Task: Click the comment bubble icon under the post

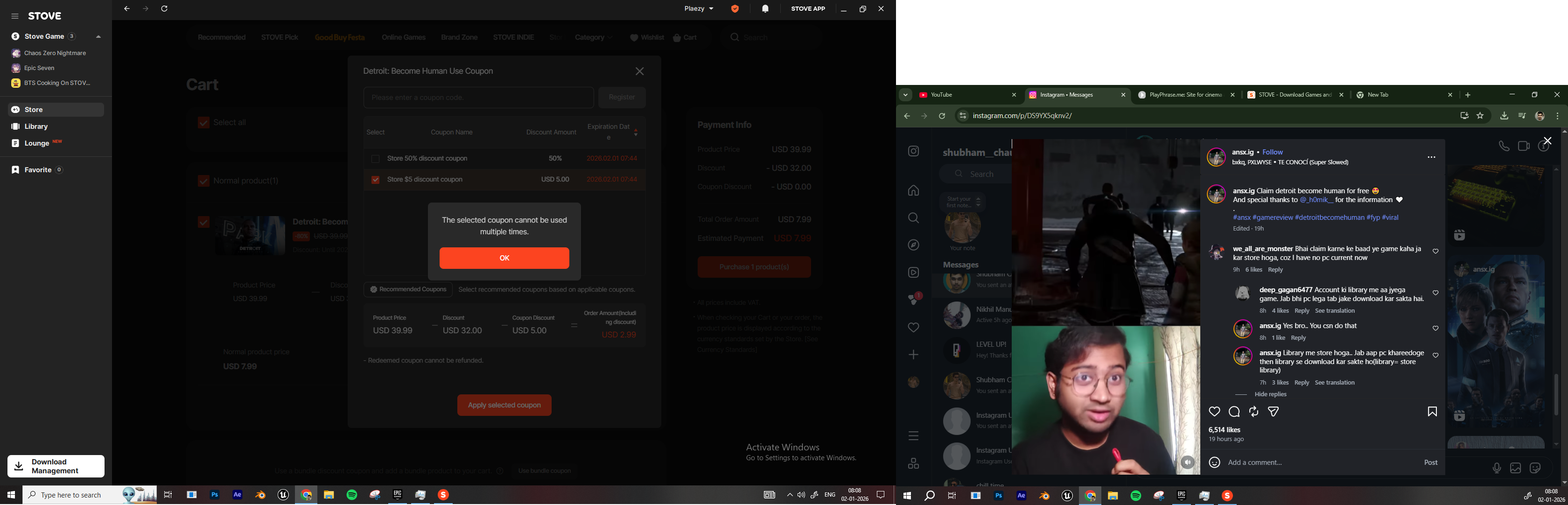Action: [x=1234, y=412]
